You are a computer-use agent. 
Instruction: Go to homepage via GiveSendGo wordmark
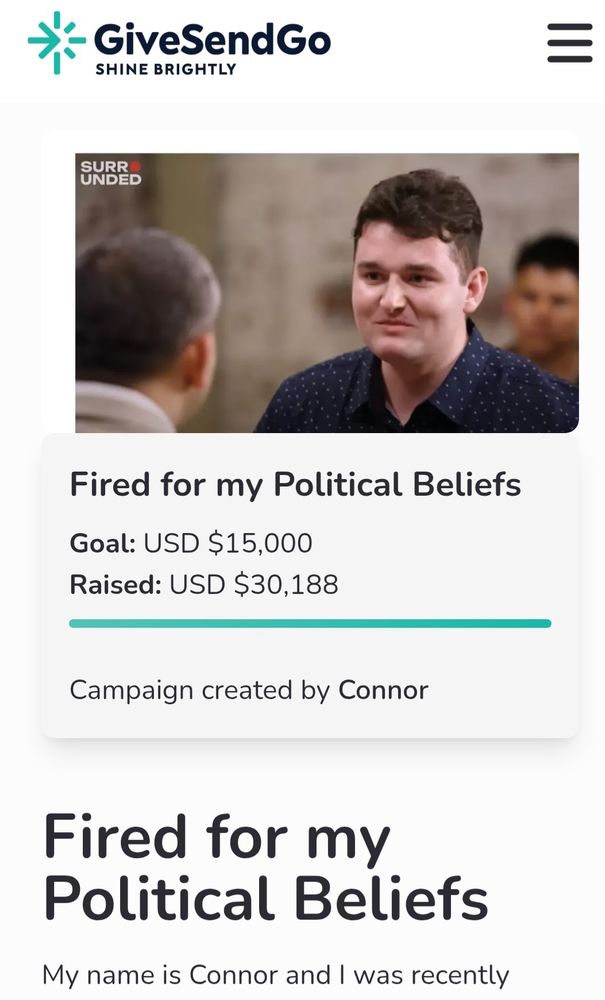[212, 38]
